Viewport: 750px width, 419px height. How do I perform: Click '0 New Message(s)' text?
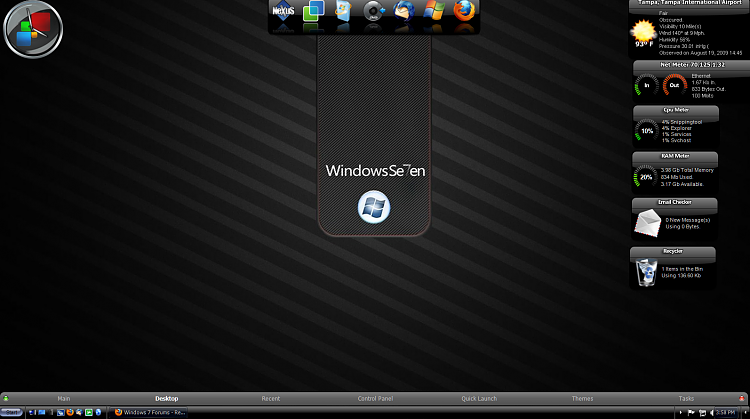687,220
